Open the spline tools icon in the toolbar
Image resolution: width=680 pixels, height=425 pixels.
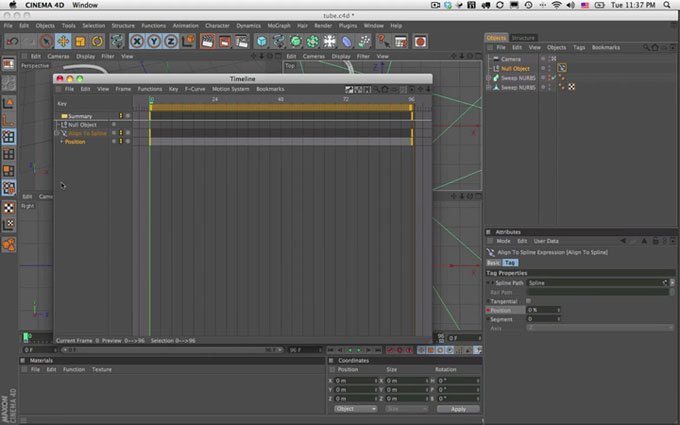click(x=278, y=42)
